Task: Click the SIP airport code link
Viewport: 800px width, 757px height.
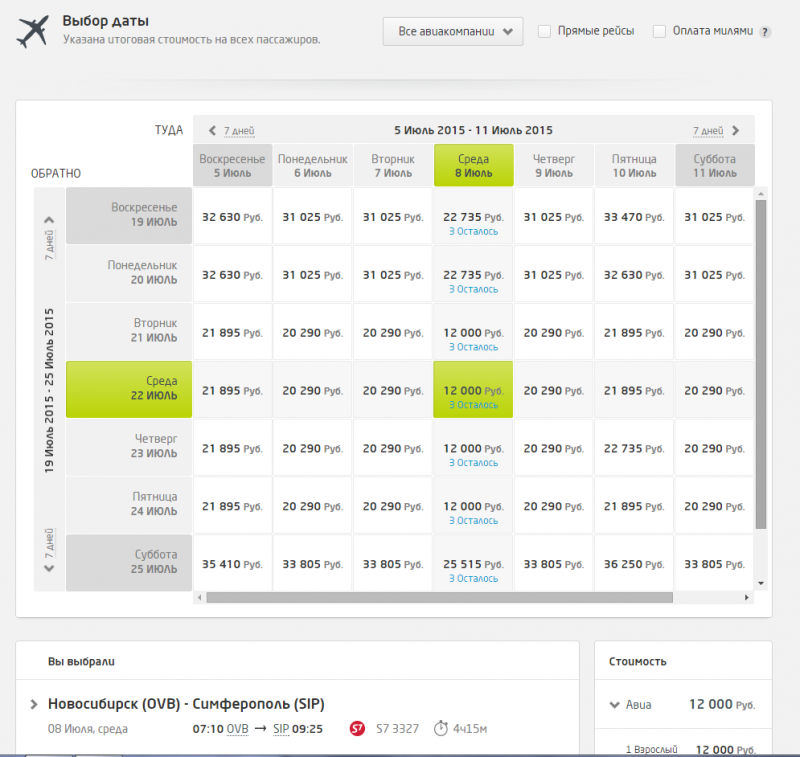Action: coord(281,729)
